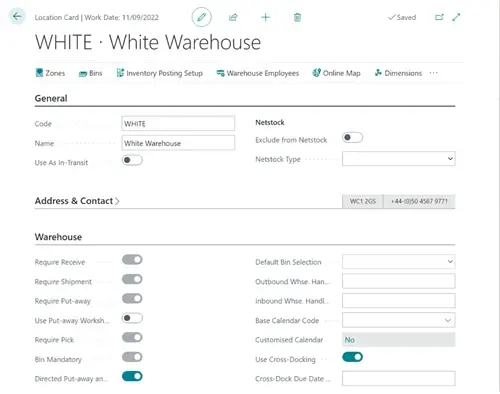Click Cross-Dock Due Date field

tap(399, 379)
